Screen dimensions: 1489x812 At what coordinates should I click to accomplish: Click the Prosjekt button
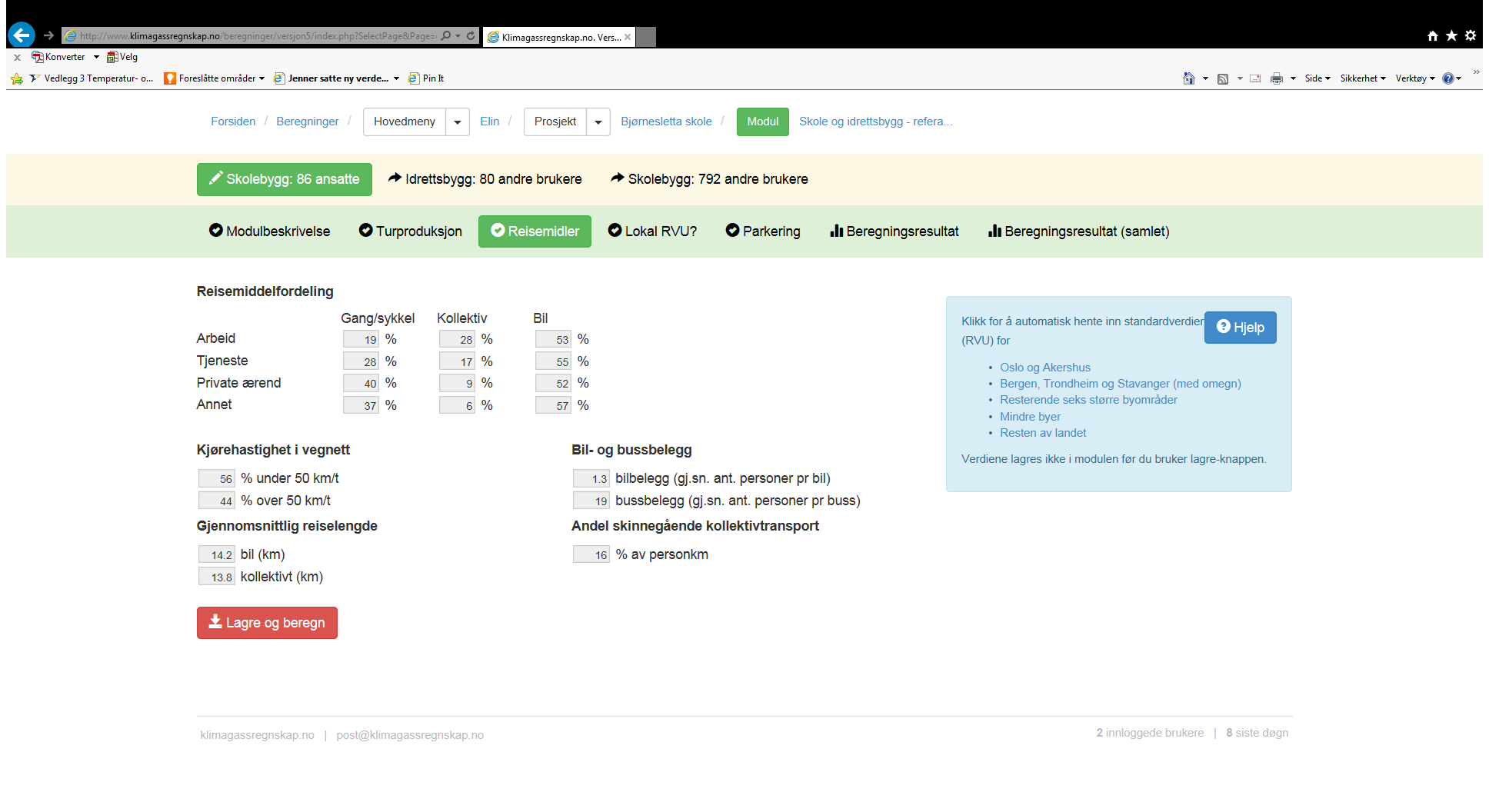[x=555, y=121]
